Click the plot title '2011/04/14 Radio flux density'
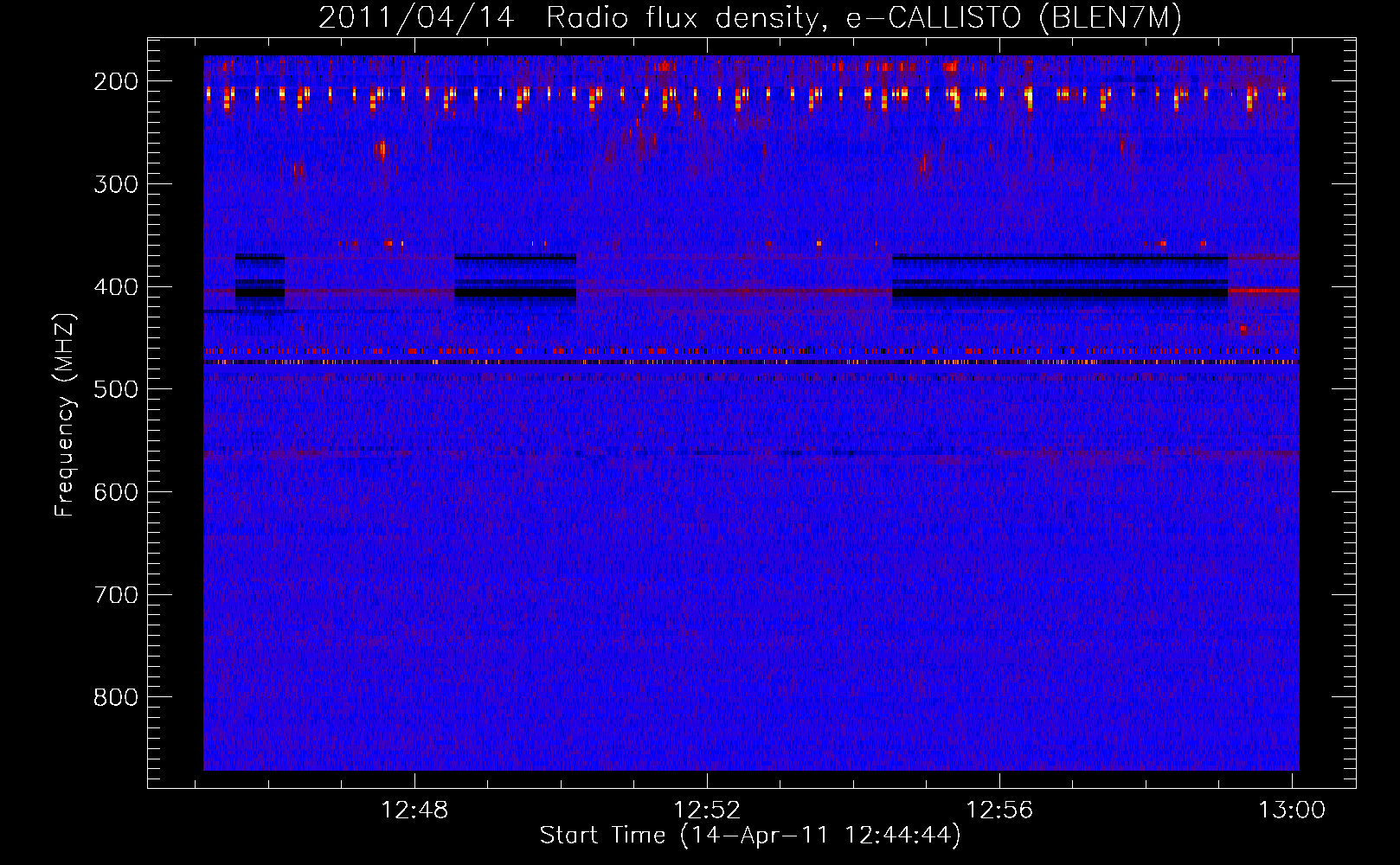The width and height of the screenshot is (1400, 865). (568, 18)
